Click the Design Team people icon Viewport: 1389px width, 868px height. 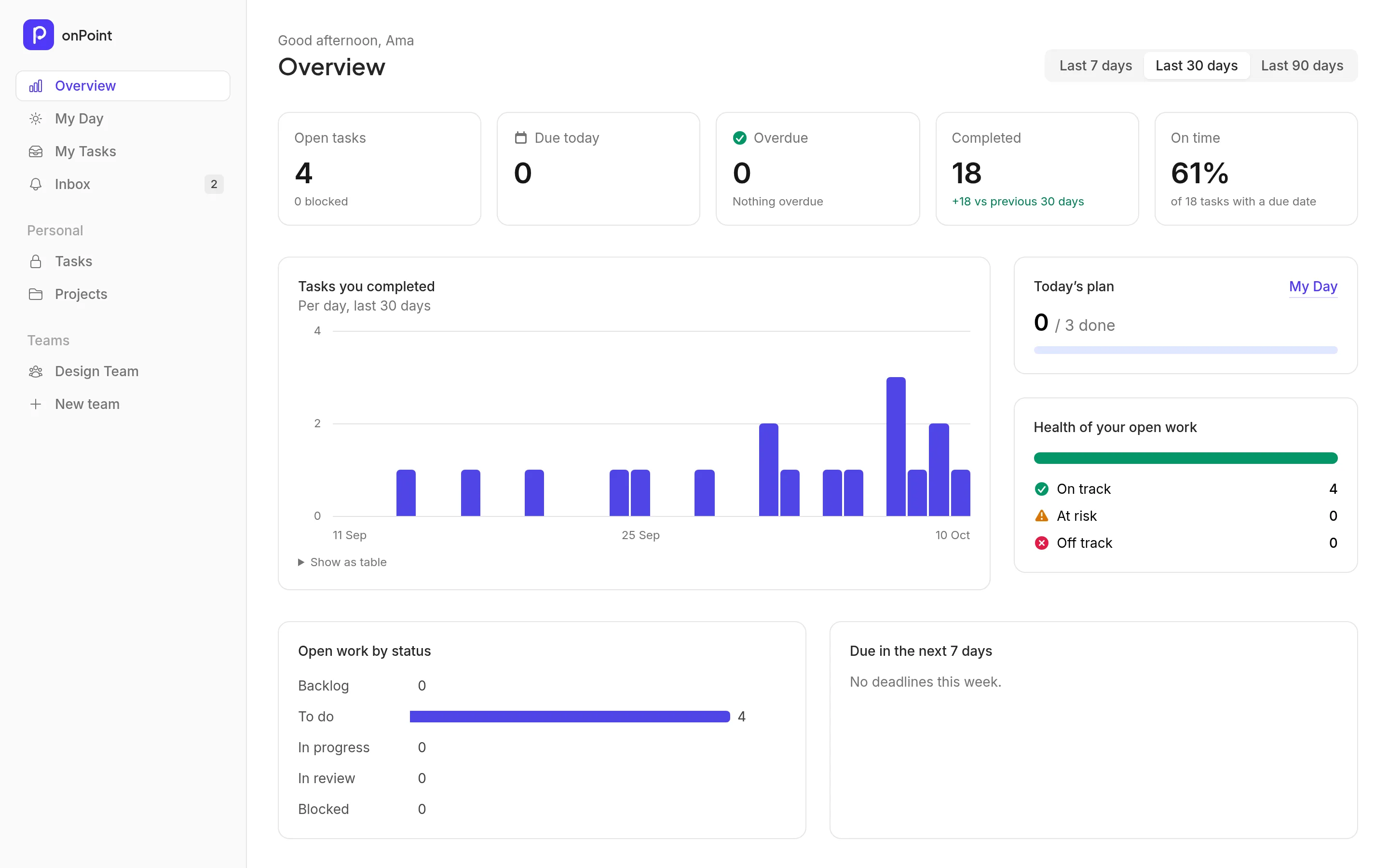point(36,371)
